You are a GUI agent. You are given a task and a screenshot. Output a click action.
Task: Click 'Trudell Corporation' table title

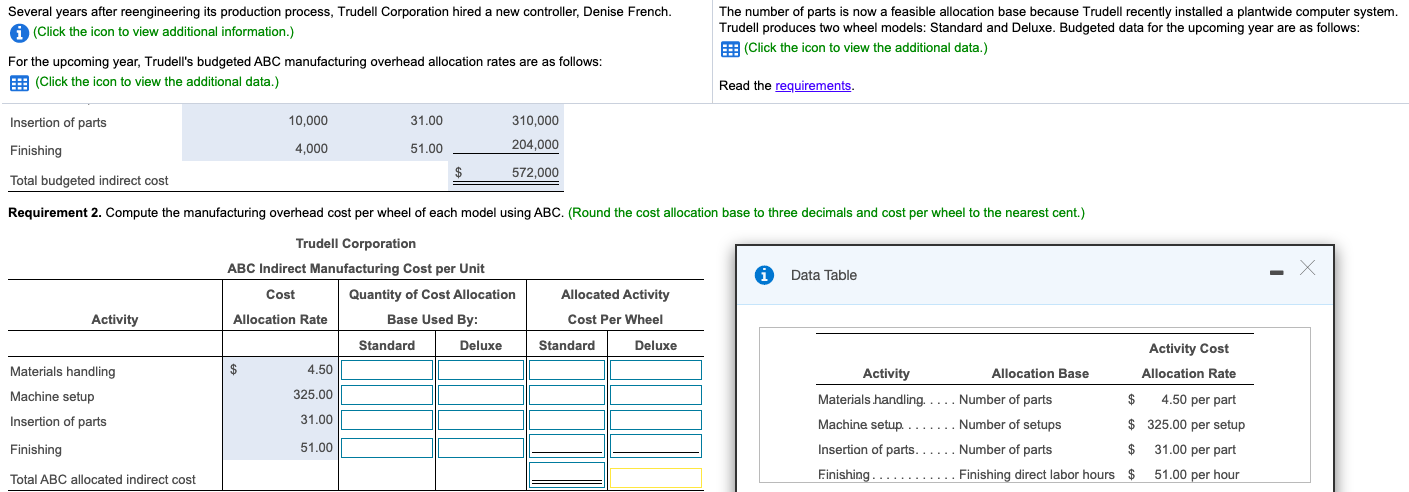pyautogui.click(x=356, y=244)
